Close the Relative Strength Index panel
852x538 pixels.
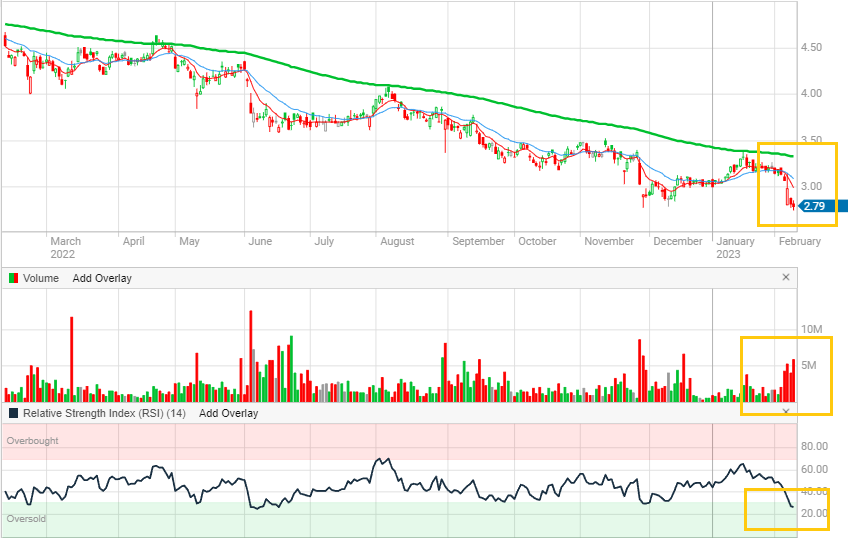(785, 413)
